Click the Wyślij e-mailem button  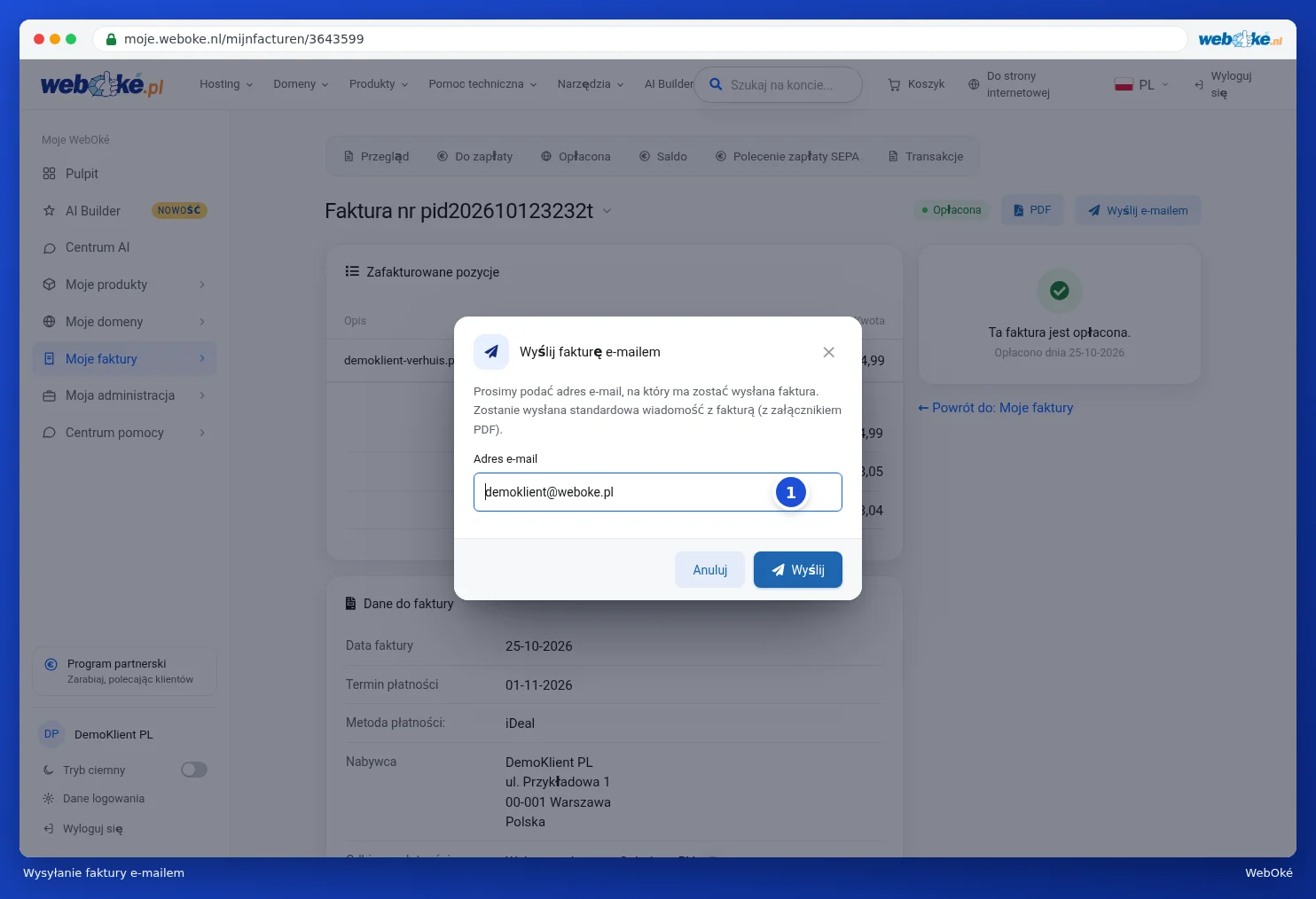[x=1138, y=210]
